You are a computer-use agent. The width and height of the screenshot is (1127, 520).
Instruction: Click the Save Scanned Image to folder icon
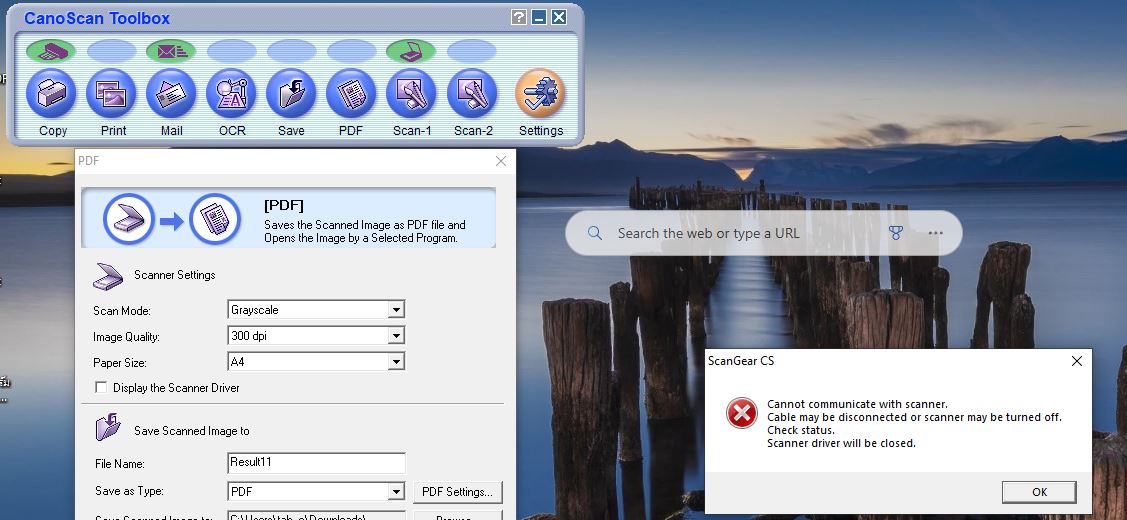click(x=108, y=427)
